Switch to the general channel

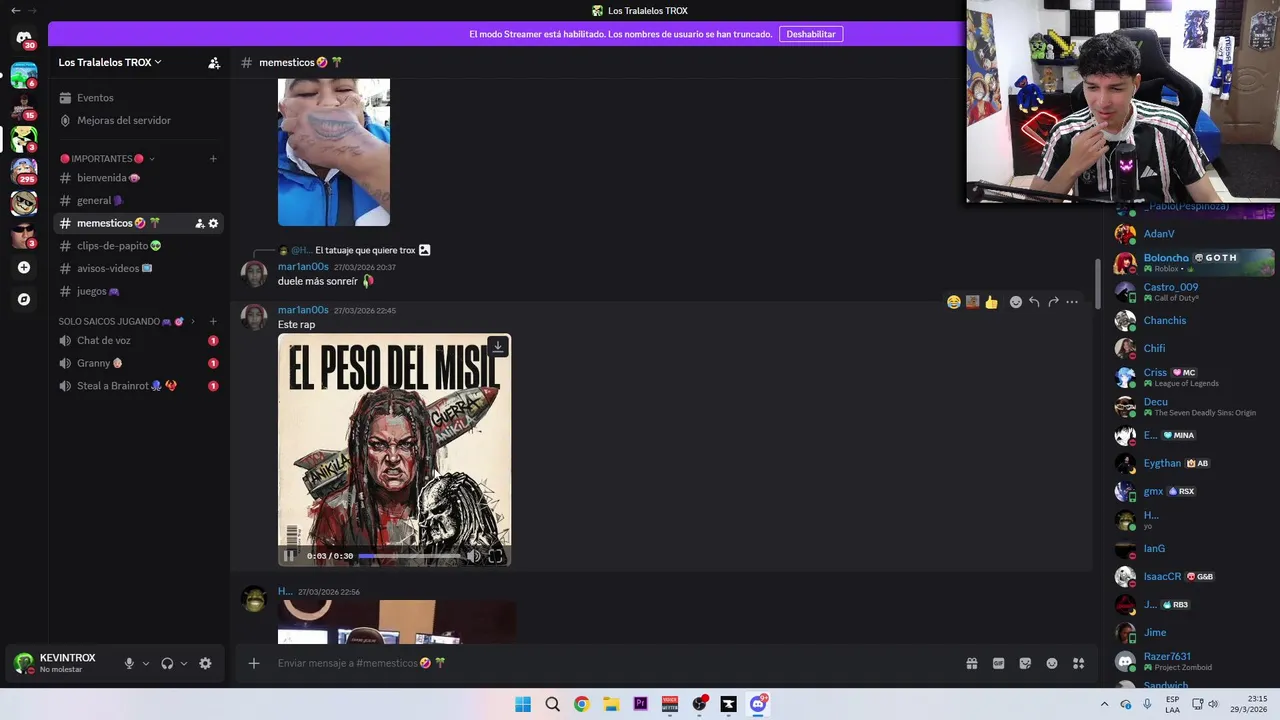(x=139, y=200)
